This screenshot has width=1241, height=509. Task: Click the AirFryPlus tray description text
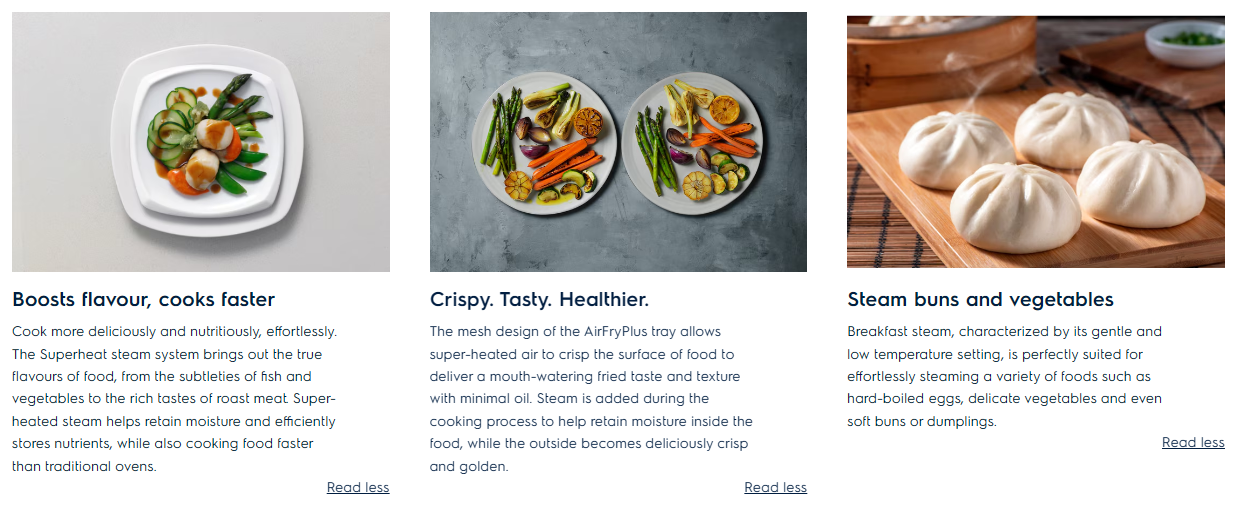[x=591, y=398]
